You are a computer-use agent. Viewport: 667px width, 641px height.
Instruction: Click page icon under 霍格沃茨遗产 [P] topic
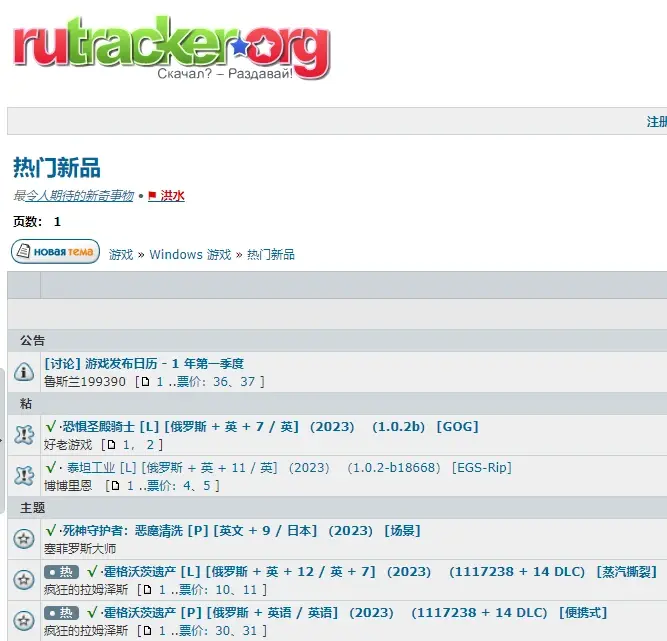147,630
